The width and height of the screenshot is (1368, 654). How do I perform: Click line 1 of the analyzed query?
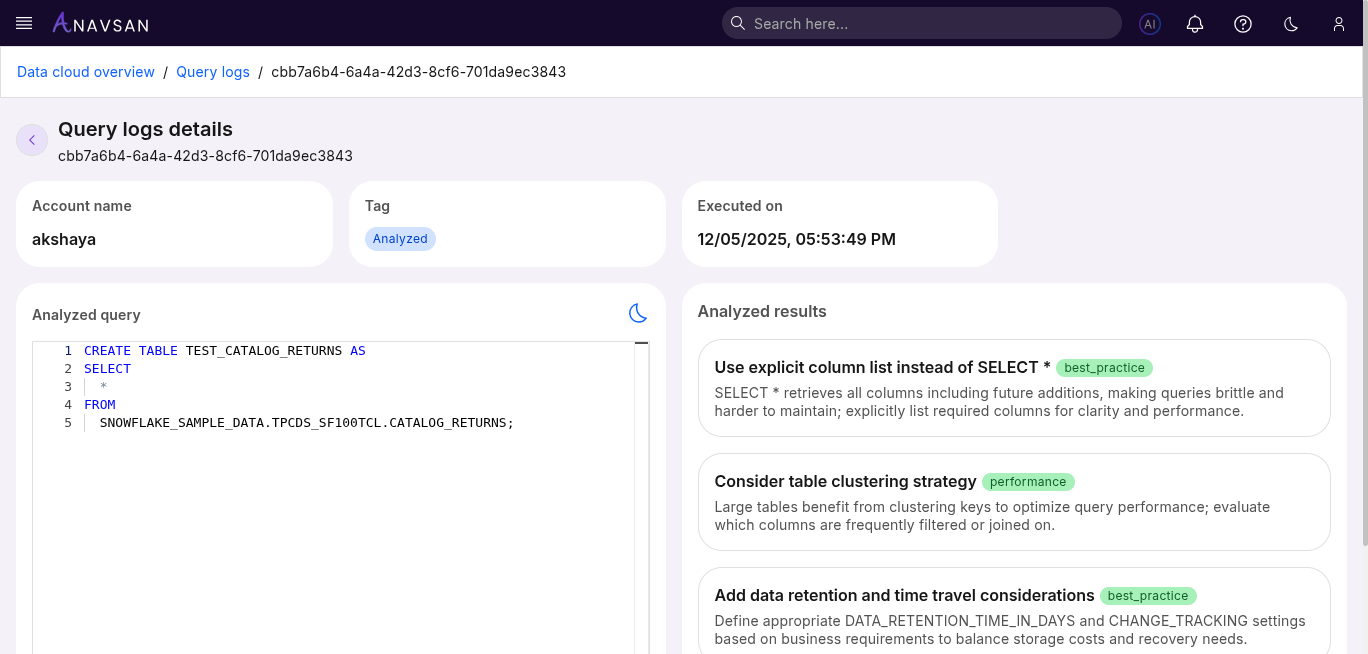point(225,351)
